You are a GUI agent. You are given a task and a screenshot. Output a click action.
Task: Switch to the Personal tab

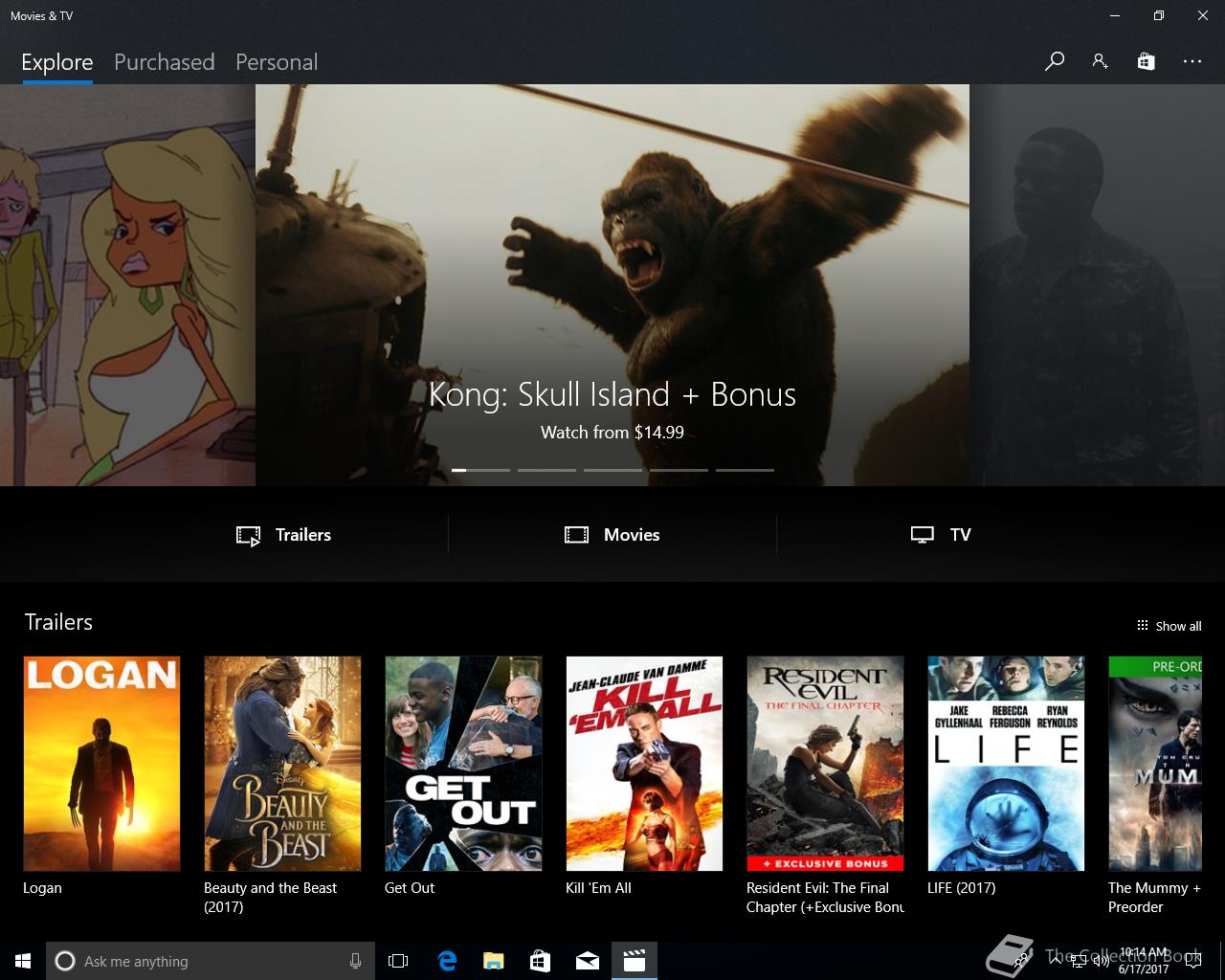coord(277,62)
